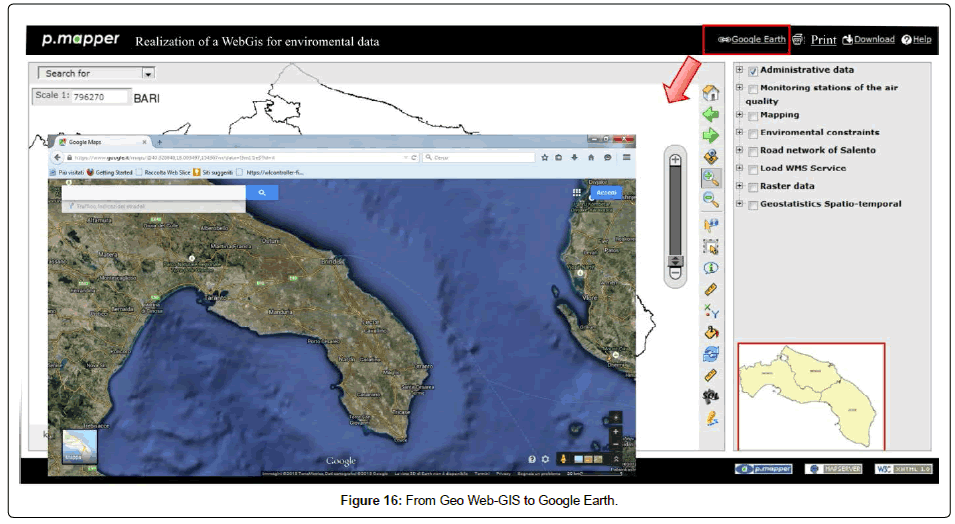Image resolution: width=955 pixels, height=524 pixels.
Task: Open Google Maps settings gear
Action: 545,459
